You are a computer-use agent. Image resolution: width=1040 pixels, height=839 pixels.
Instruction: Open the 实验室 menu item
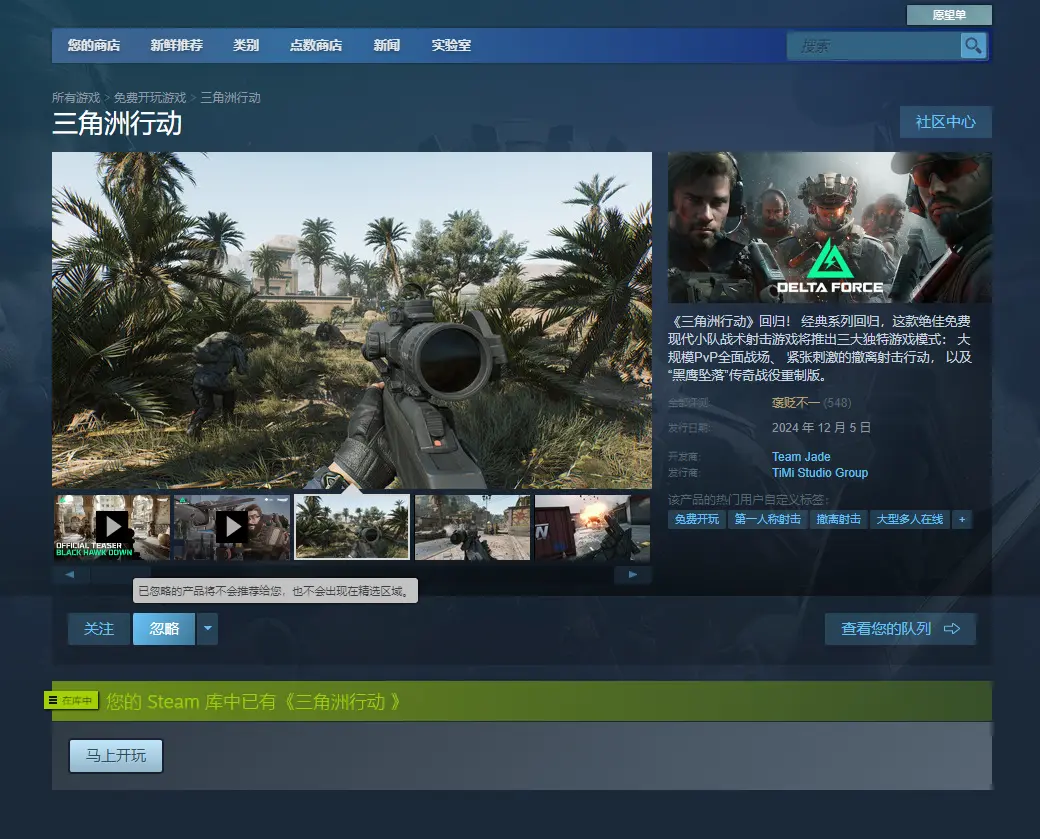point(451,45)
